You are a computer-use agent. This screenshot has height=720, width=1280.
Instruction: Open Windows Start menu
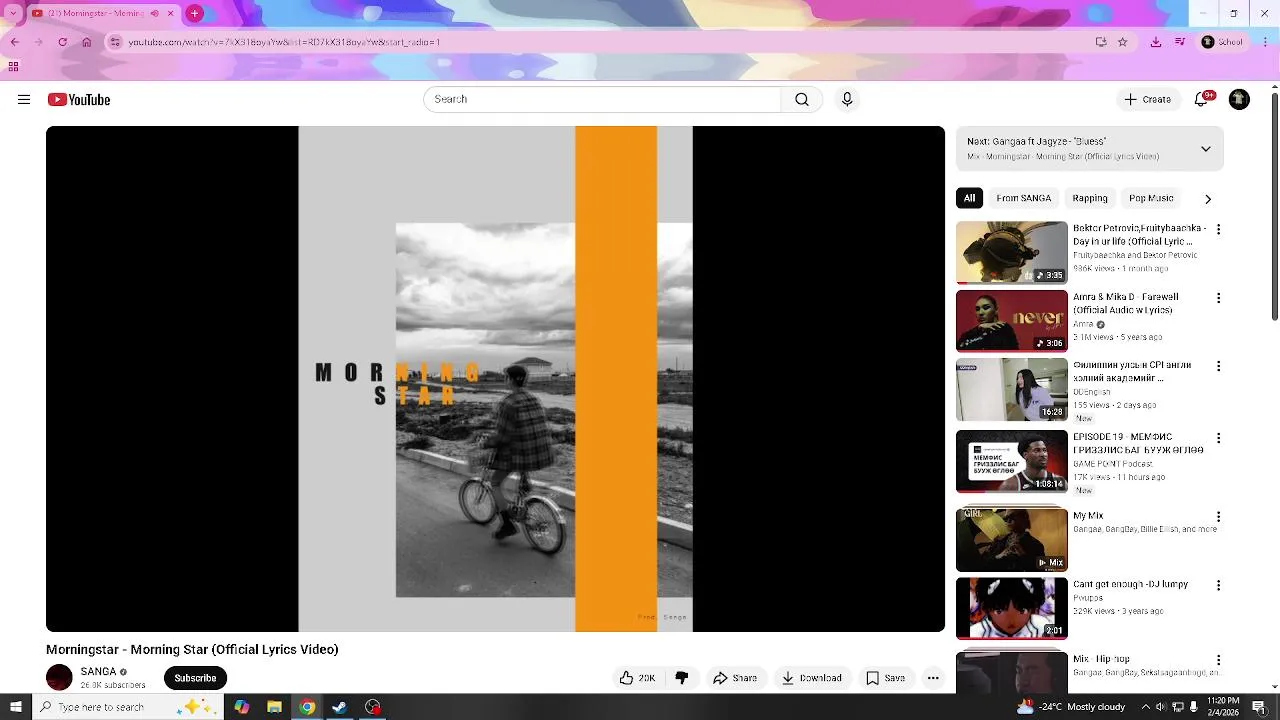[15, 707]
